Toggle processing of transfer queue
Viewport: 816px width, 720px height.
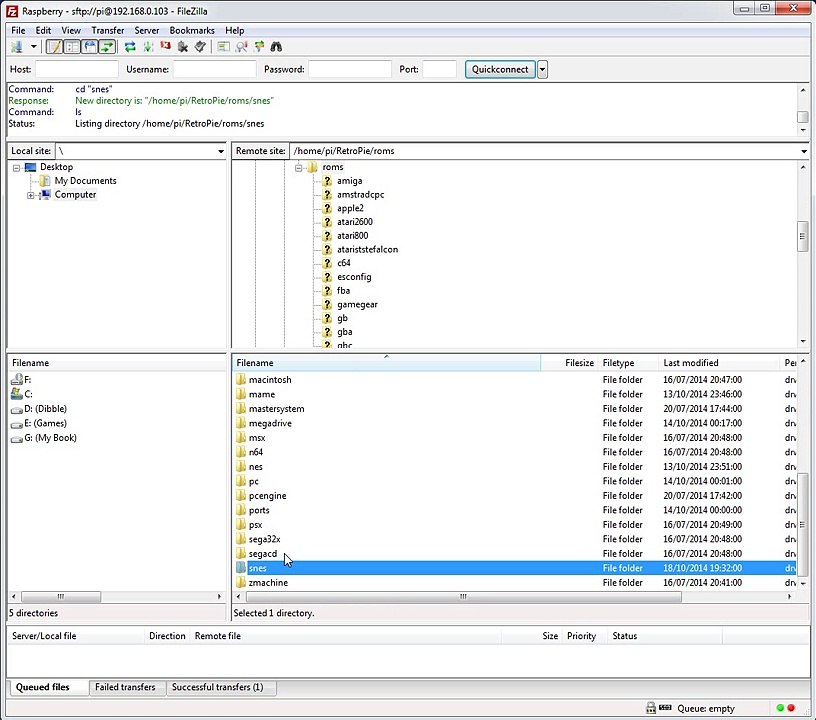(148, 47)
